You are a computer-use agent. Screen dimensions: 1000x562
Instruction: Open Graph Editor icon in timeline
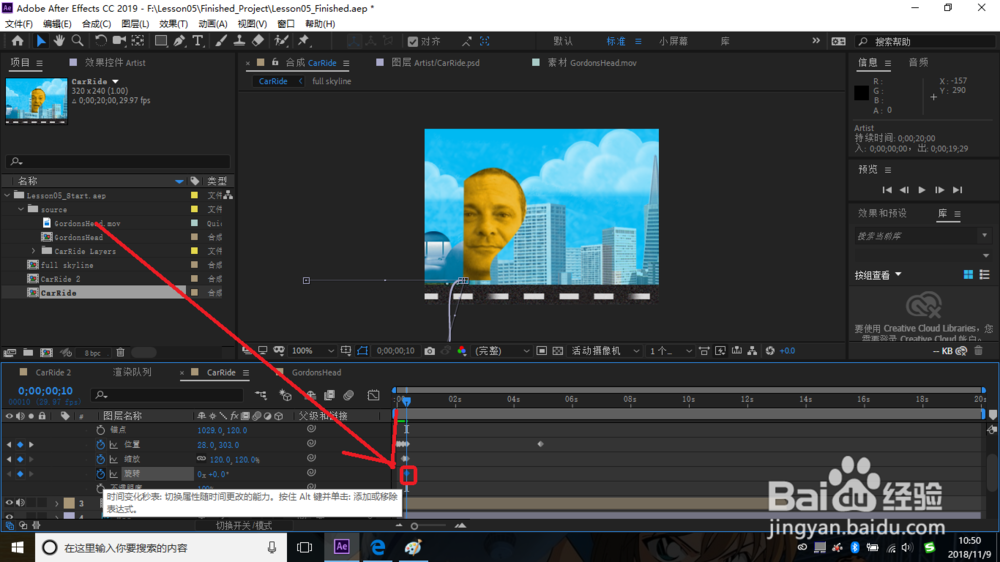[374, 396]
